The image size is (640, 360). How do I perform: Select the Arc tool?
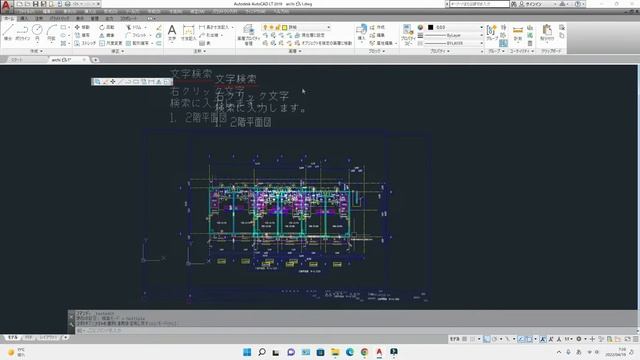coord(51,32)
